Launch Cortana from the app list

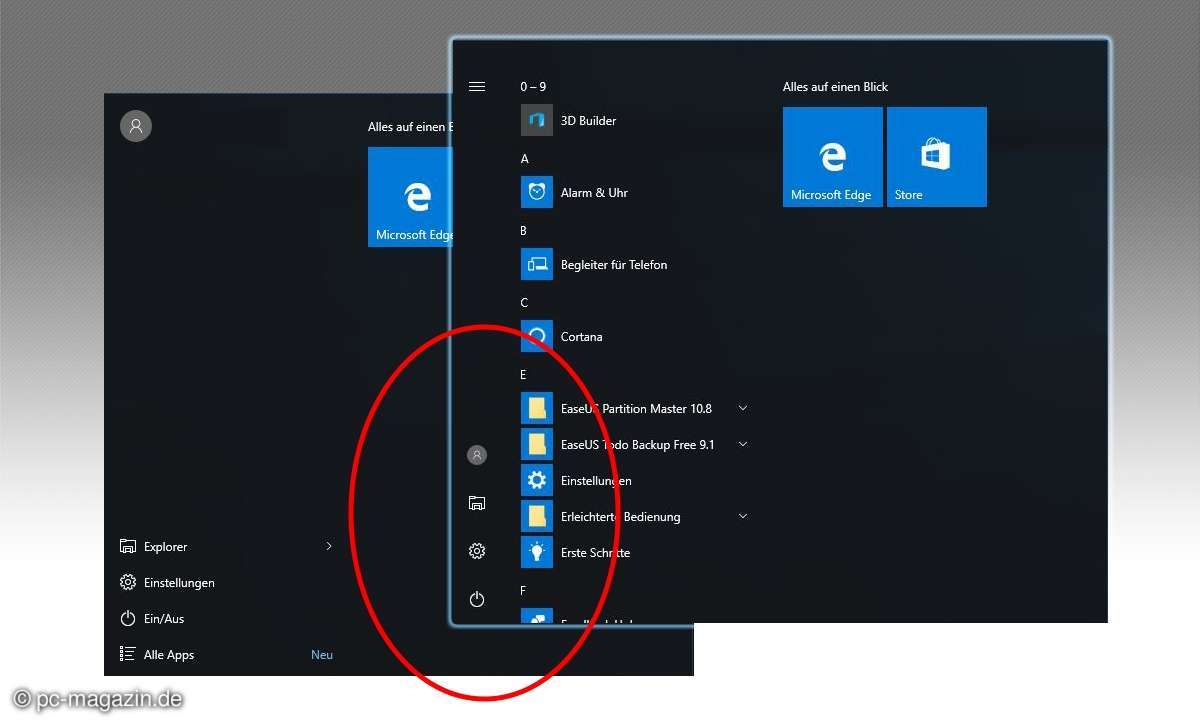click(581, 337)
